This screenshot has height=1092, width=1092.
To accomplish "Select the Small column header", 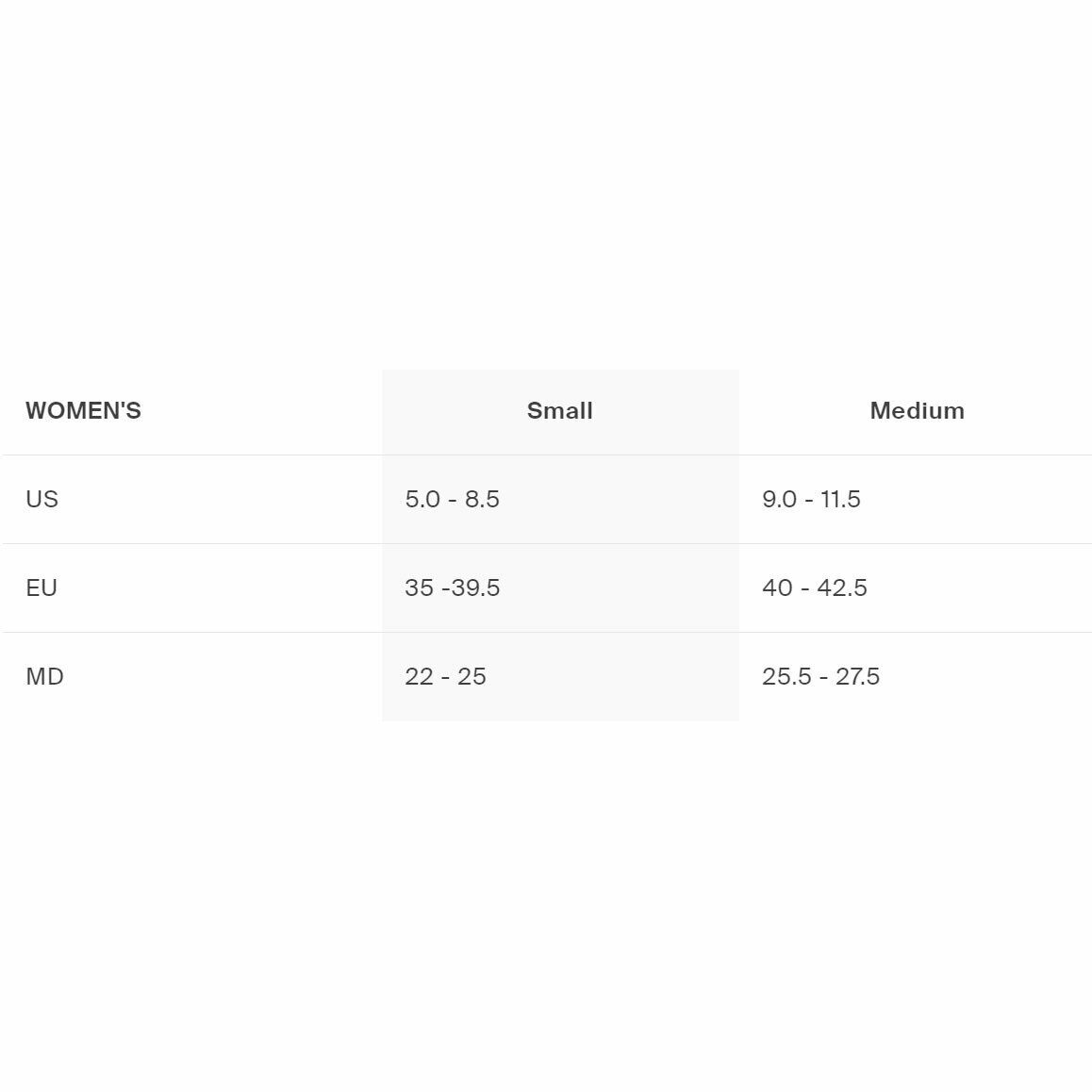I will [x=559, y=411].
